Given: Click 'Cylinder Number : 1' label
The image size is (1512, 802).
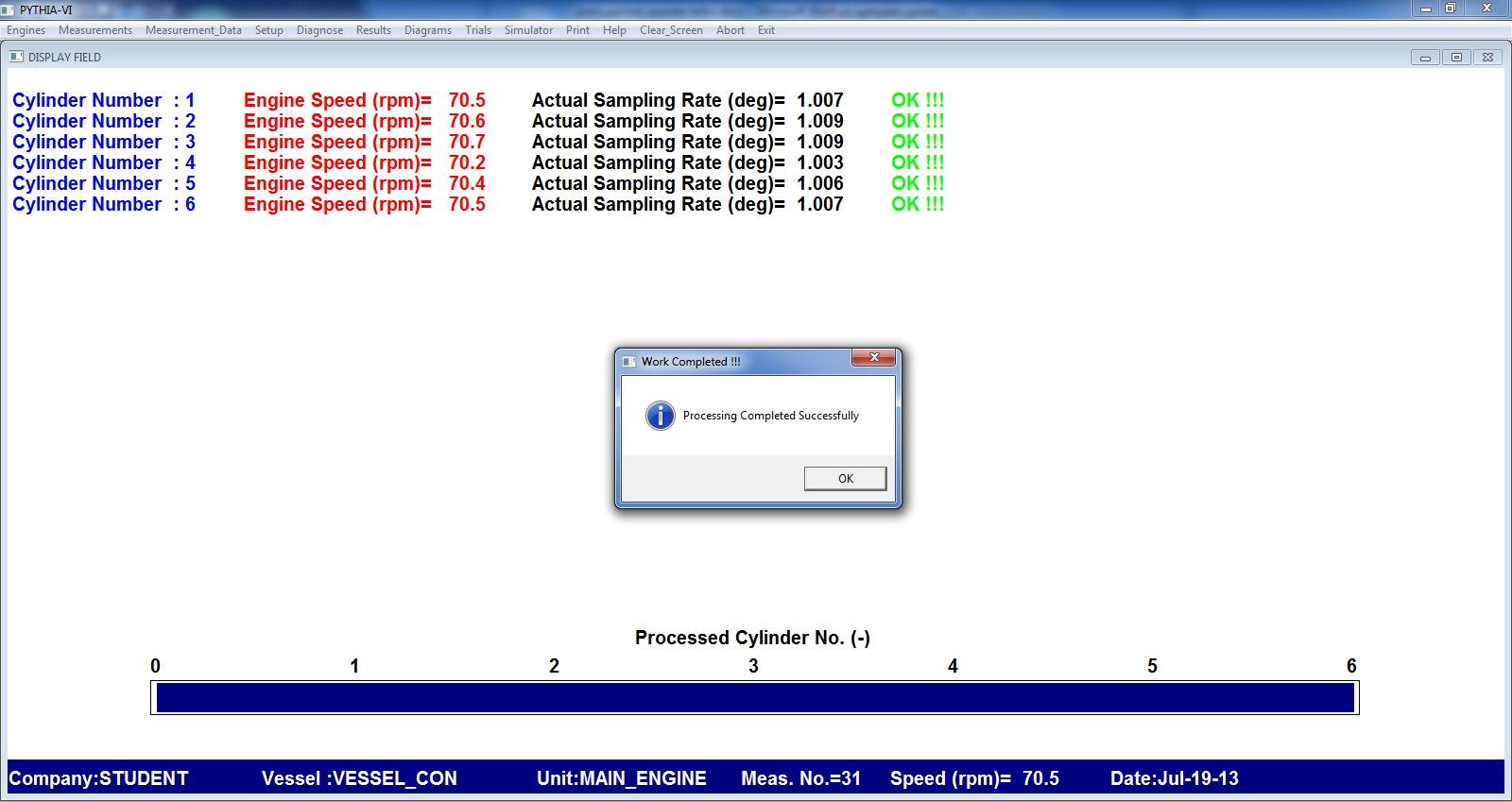Looking at the screenshot, I should (x=104, y=100).
